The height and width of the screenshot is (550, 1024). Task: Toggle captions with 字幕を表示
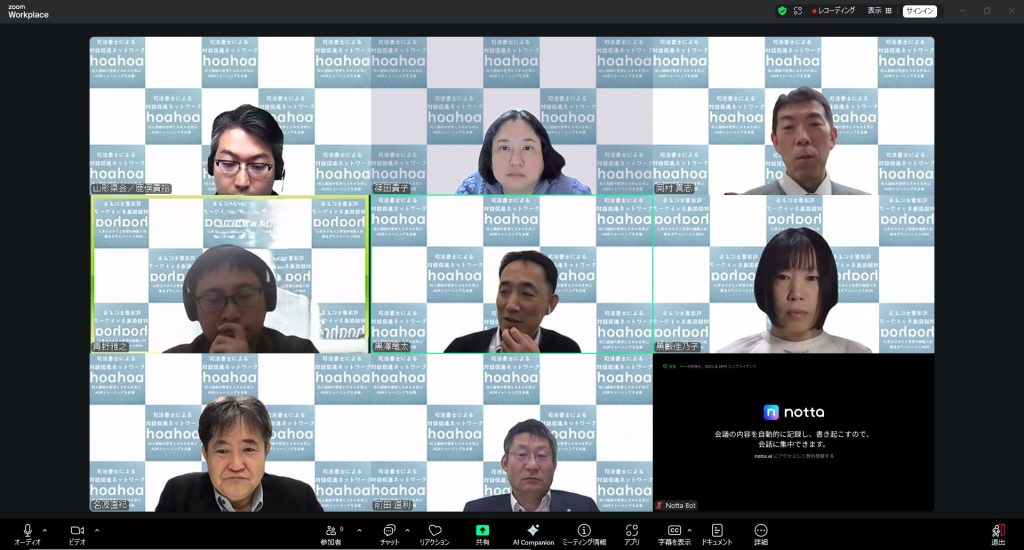pos(675,531)
